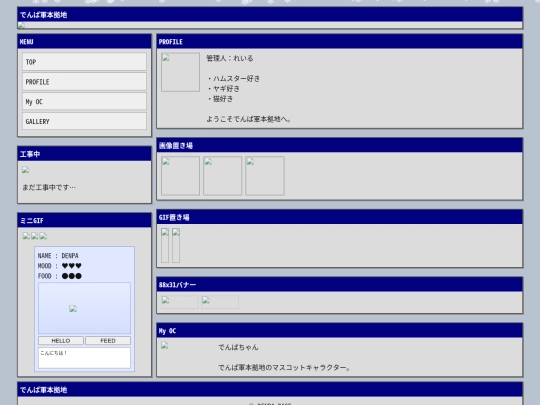Click the footer でんぱ軍本拠地 heading
Screen dimensions: 540x405
point(43,390)
